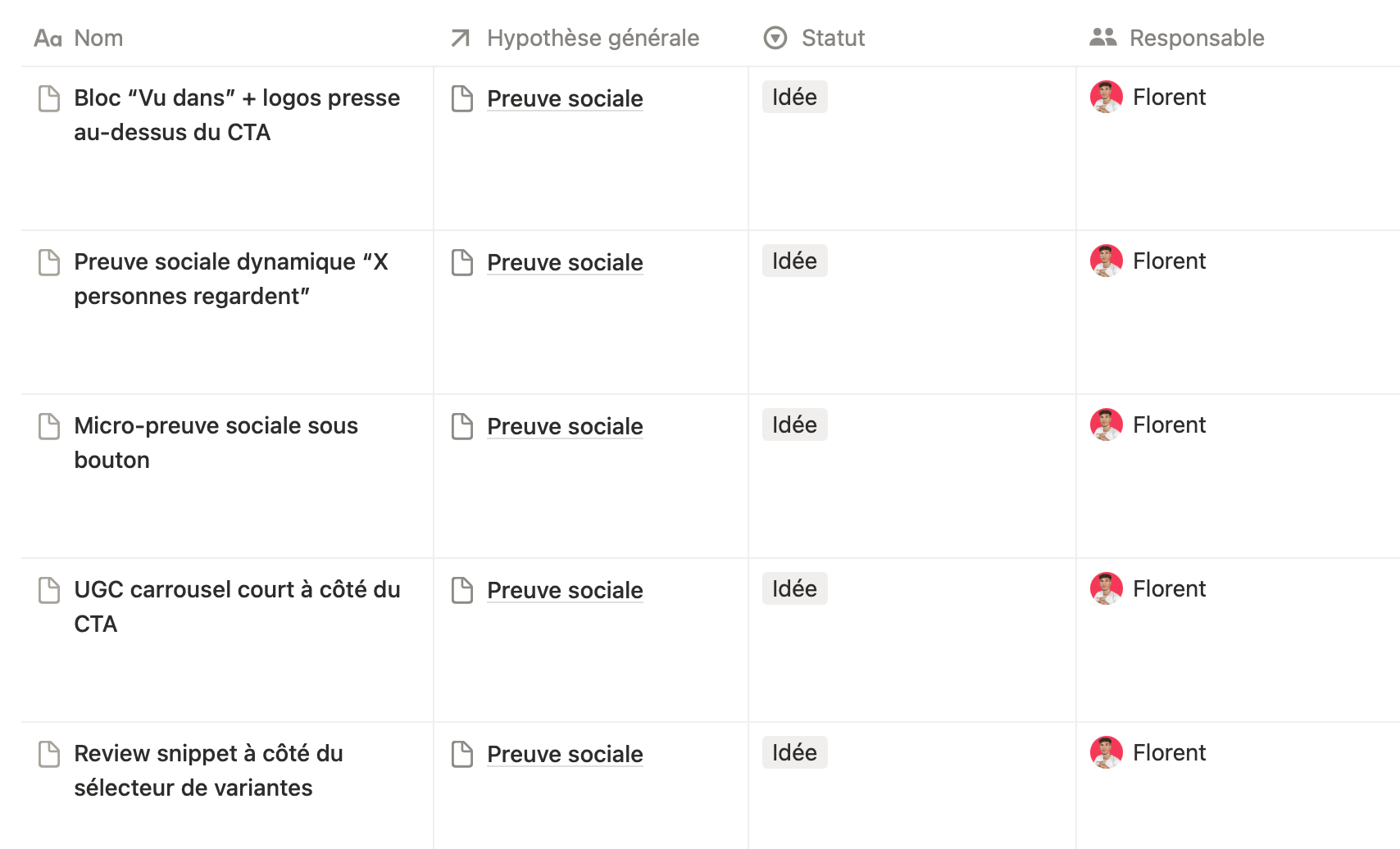Click page icon beside 'Bloc "Vu dans"' row
The height and width of the screenshot is (849, 1400).
coord(49,98)
